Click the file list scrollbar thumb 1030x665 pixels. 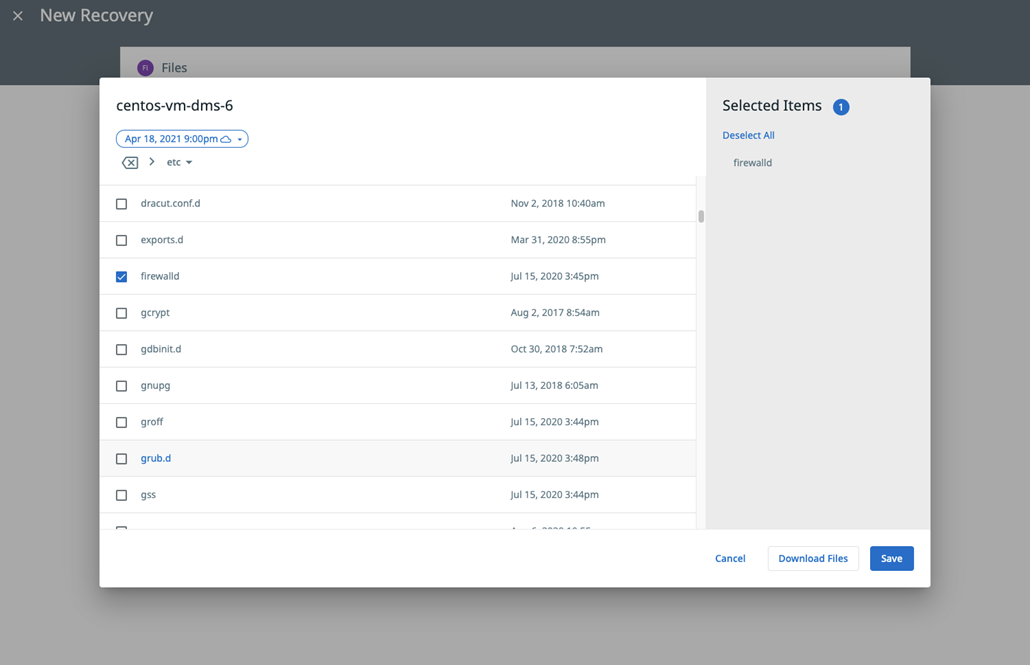(701, 216)
